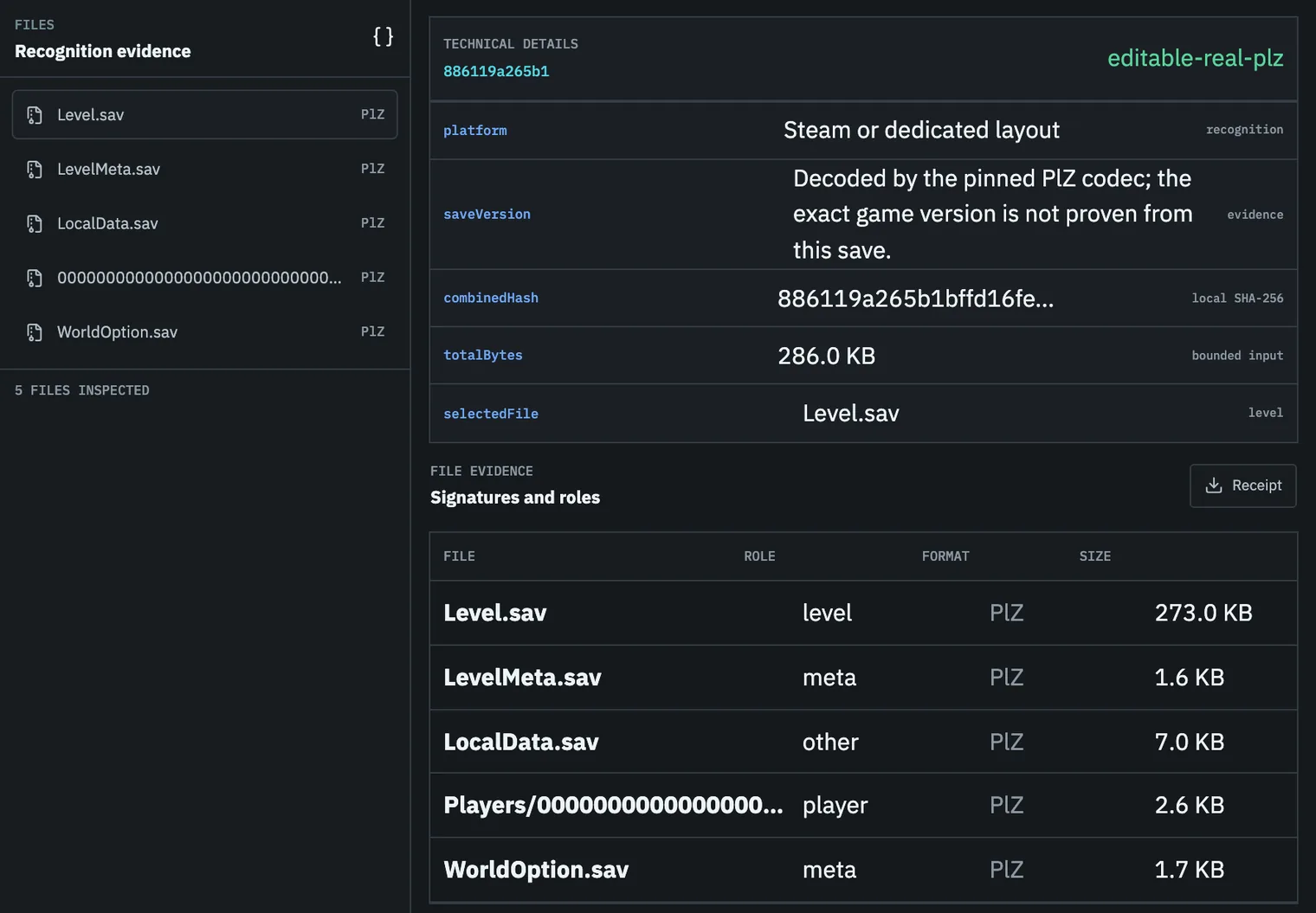The image size is (1316, 913).
Task: Click the 'bounded input' tag
Action: [1237, 356]
